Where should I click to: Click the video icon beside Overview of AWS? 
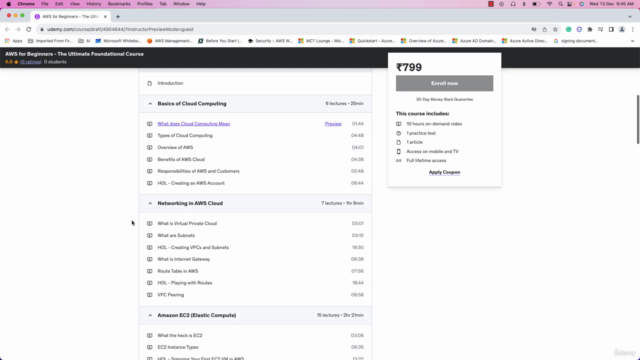coord(149,147)
